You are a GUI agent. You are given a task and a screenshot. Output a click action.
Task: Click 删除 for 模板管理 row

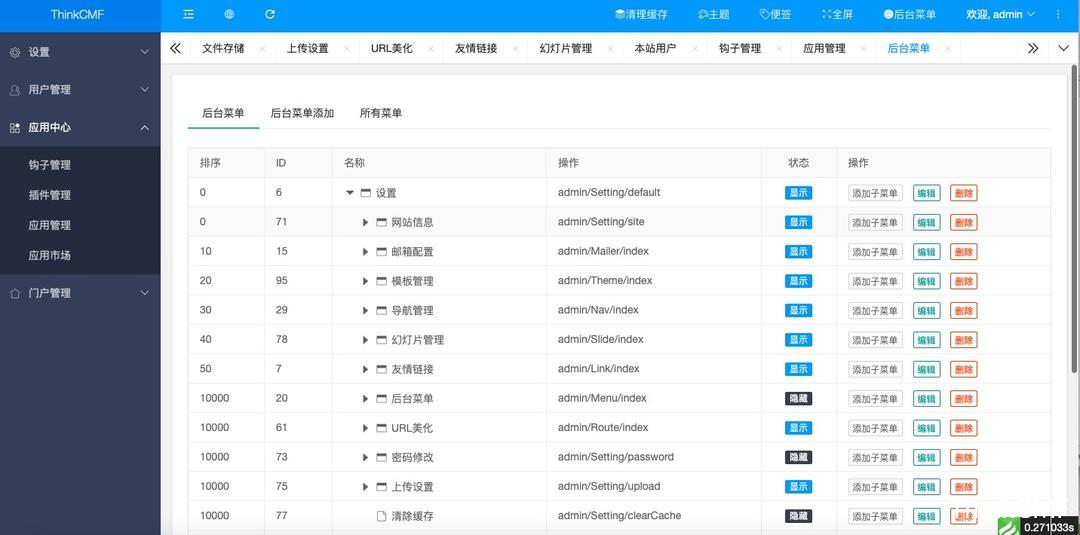964,282
